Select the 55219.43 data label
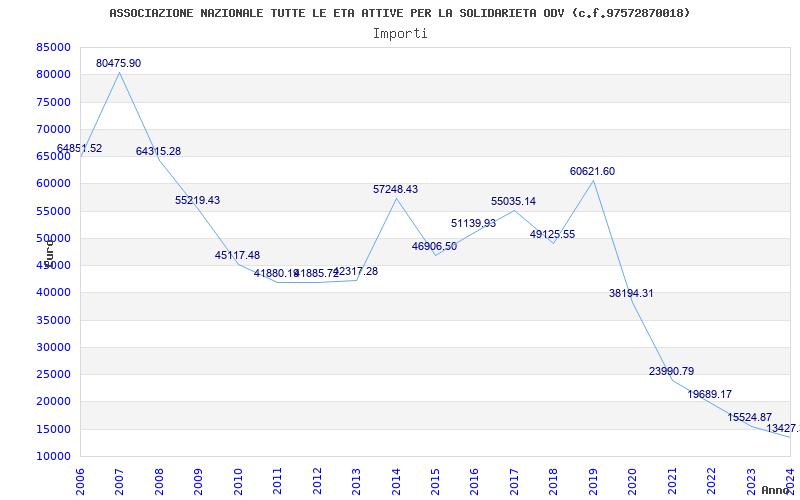 (x=197, y=201)
